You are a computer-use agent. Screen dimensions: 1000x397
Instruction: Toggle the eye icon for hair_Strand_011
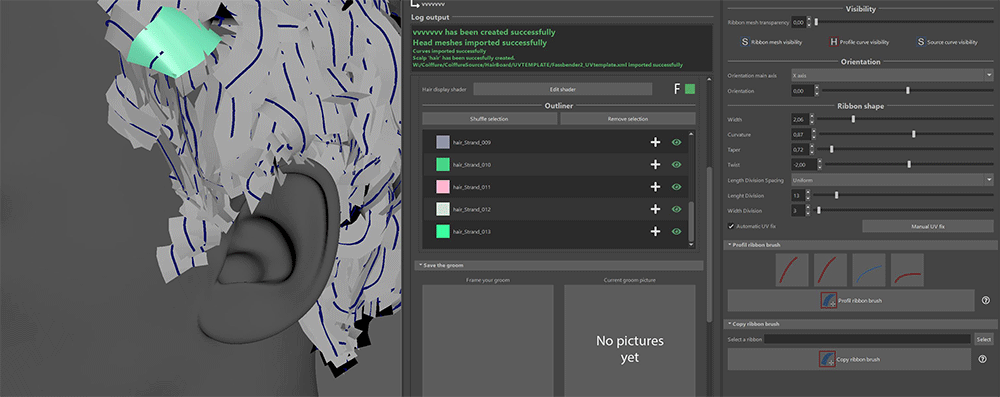[x=677, y=187]
